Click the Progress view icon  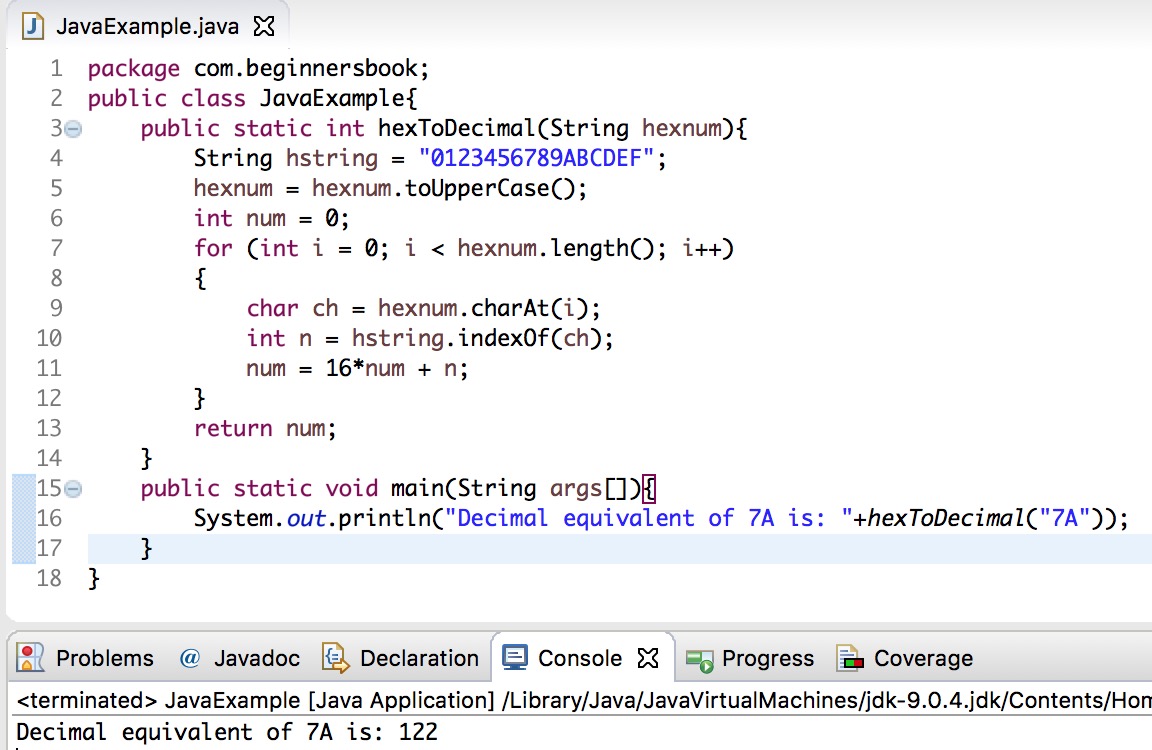point(699,660)
